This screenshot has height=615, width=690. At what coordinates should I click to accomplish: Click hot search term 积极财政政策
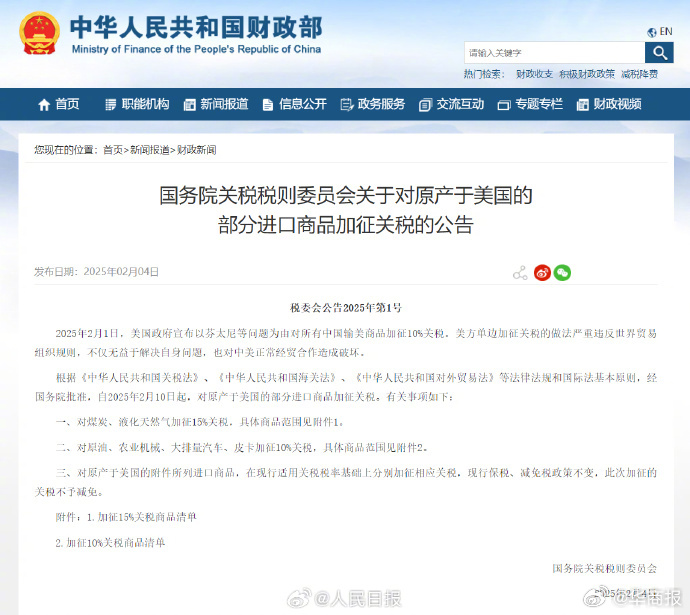tap(587, 74)
